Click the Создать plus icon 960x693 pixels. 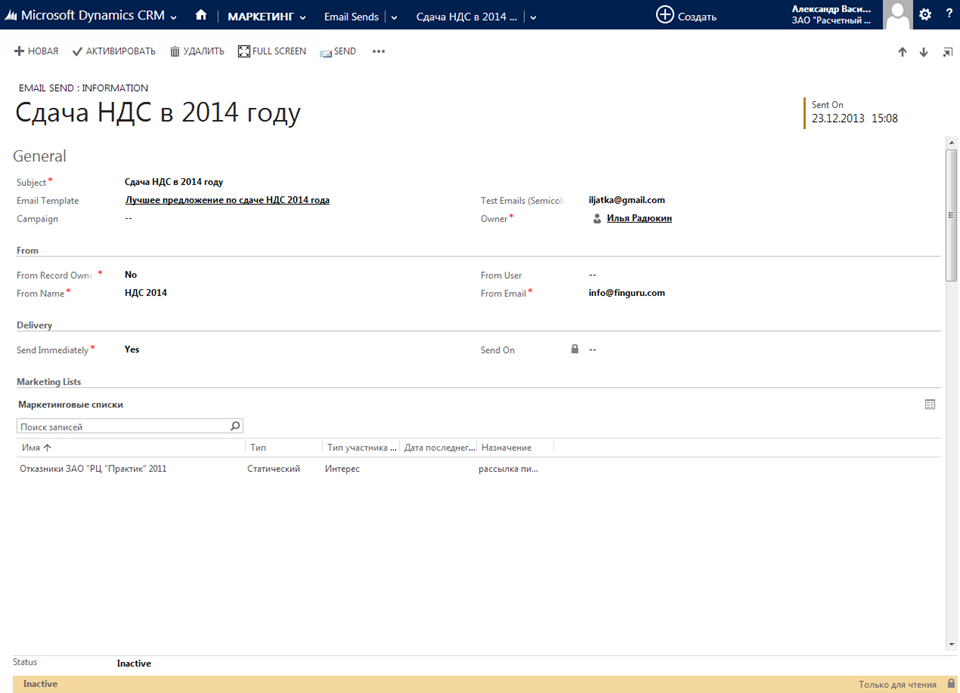pyautogui.click(x=665, y=15)
